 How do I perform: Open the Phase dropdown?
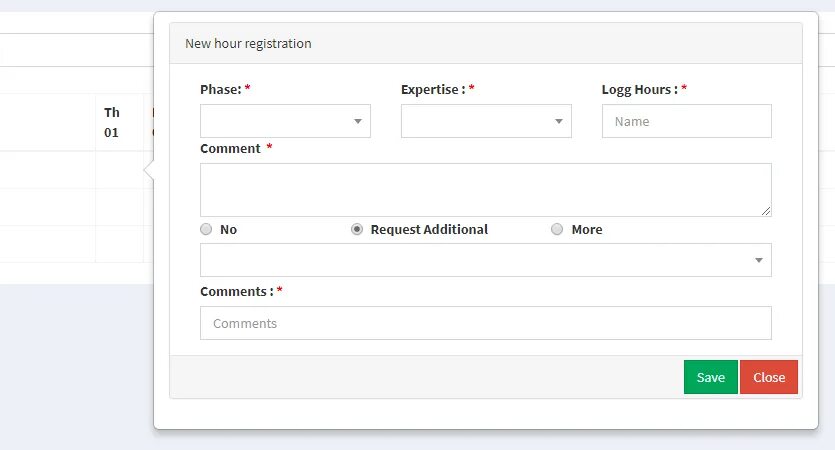coord(285,121)
